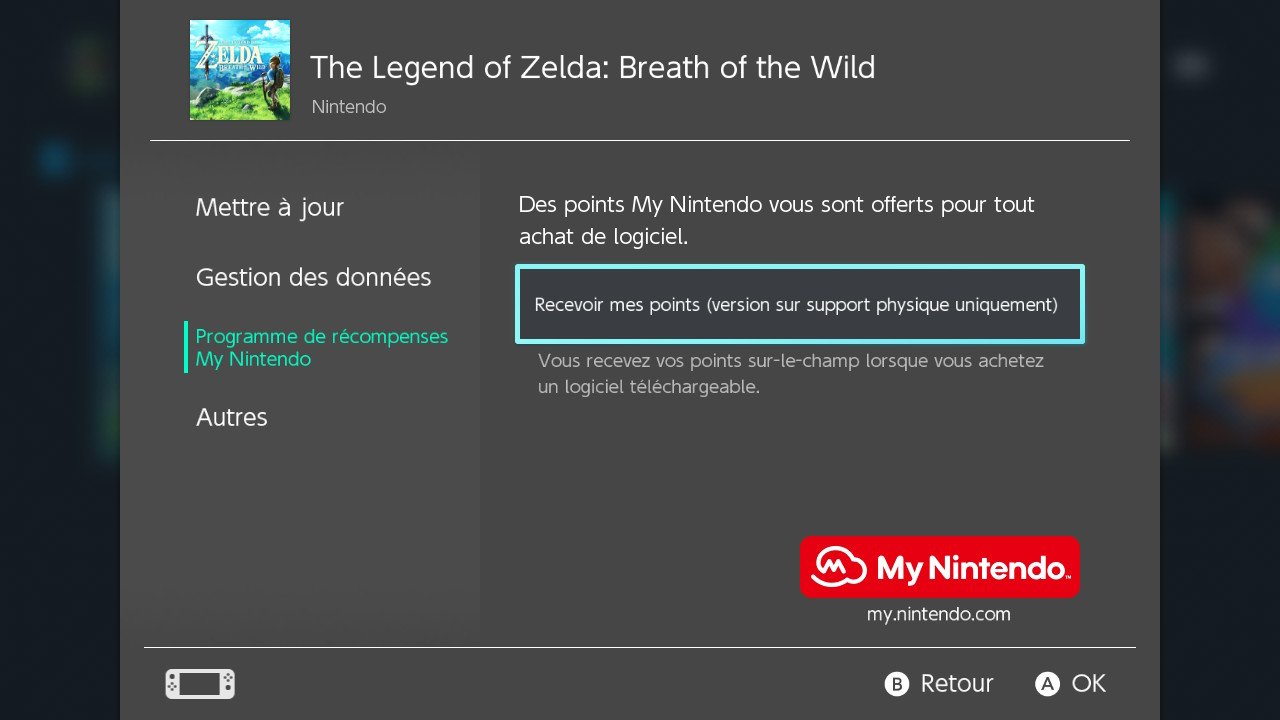Screen dimensions: 1280x720
Task: Select Programme de récompenses My Nintendo
Action: coord(321,348)
